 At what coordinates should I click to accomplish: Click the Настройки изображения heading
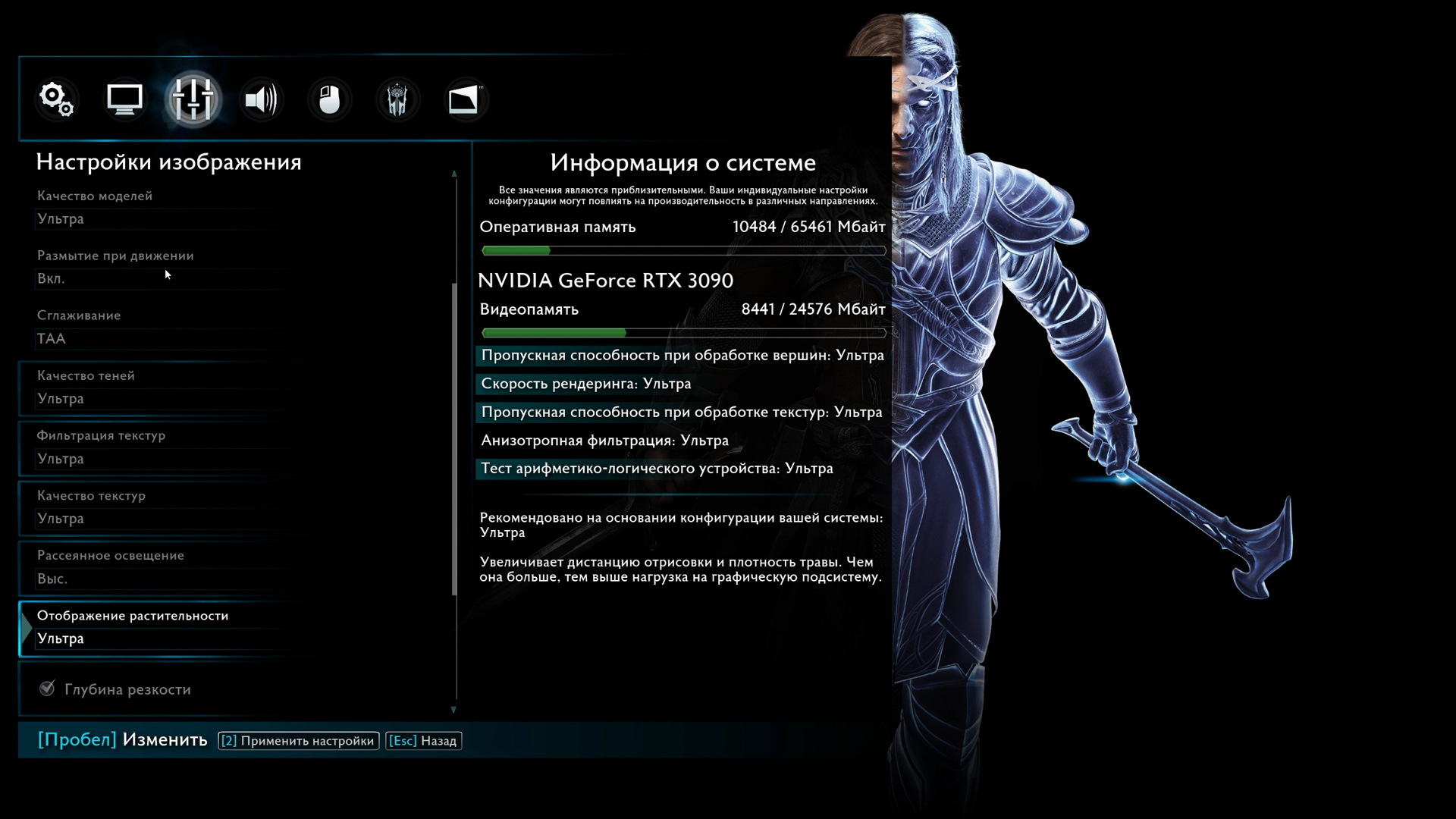click(169, 162)
